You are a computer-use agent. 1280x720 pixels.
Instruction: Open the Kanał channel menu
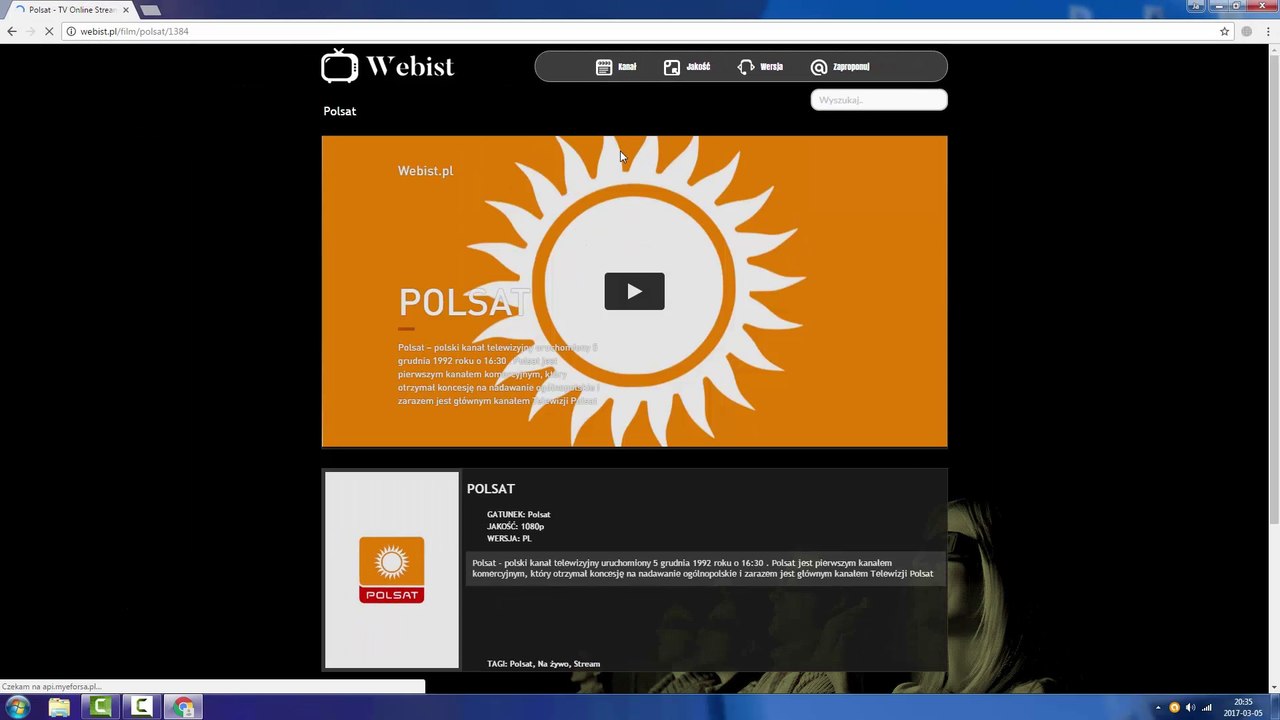(x=616, y=67)
